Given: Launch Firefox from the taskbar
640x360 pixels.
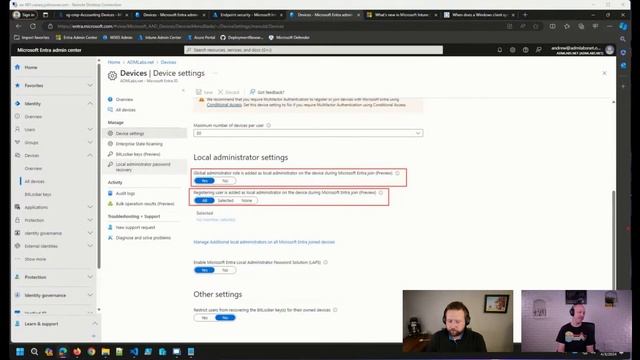Looking at the screenshot, I should 77,351.
